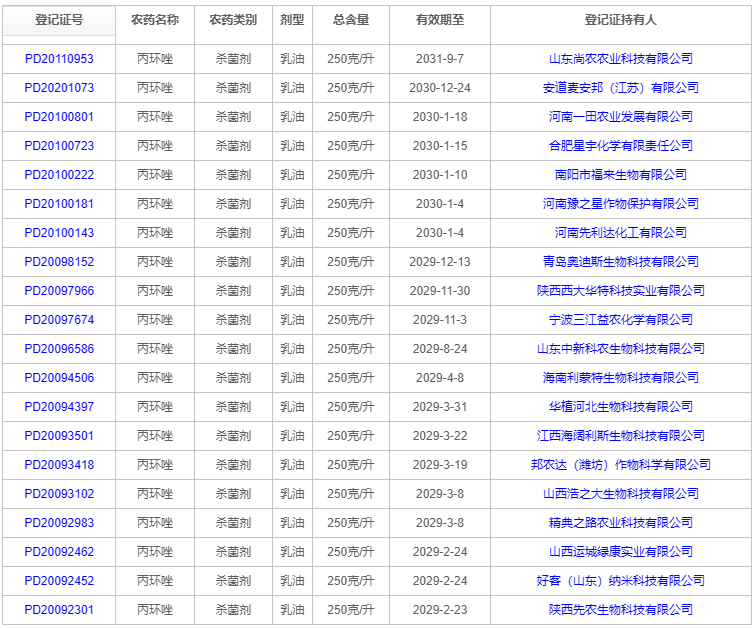Select expiry date 2029-3-22
The width and height of the screenshot is (754, 628).
point(440,436)
